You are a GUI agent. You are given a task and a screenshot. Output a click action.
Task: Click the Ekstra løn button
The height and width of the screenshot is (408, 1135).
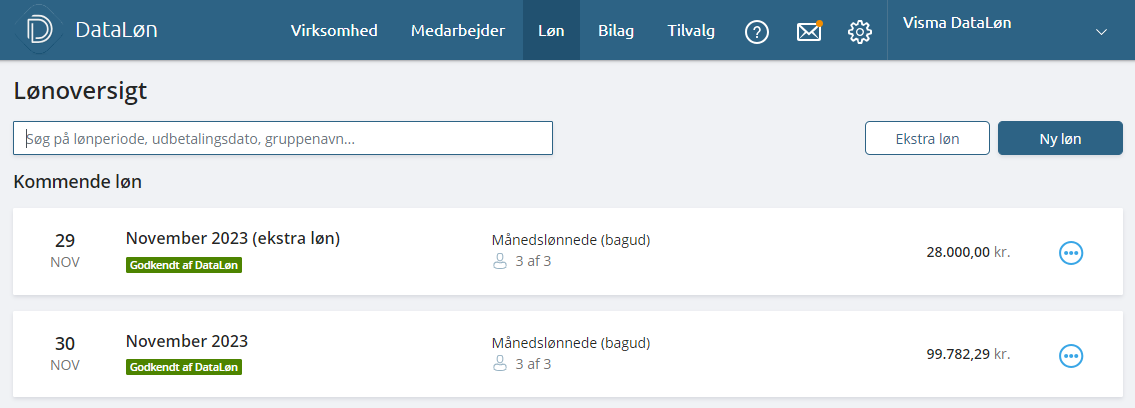click(927, 138)
